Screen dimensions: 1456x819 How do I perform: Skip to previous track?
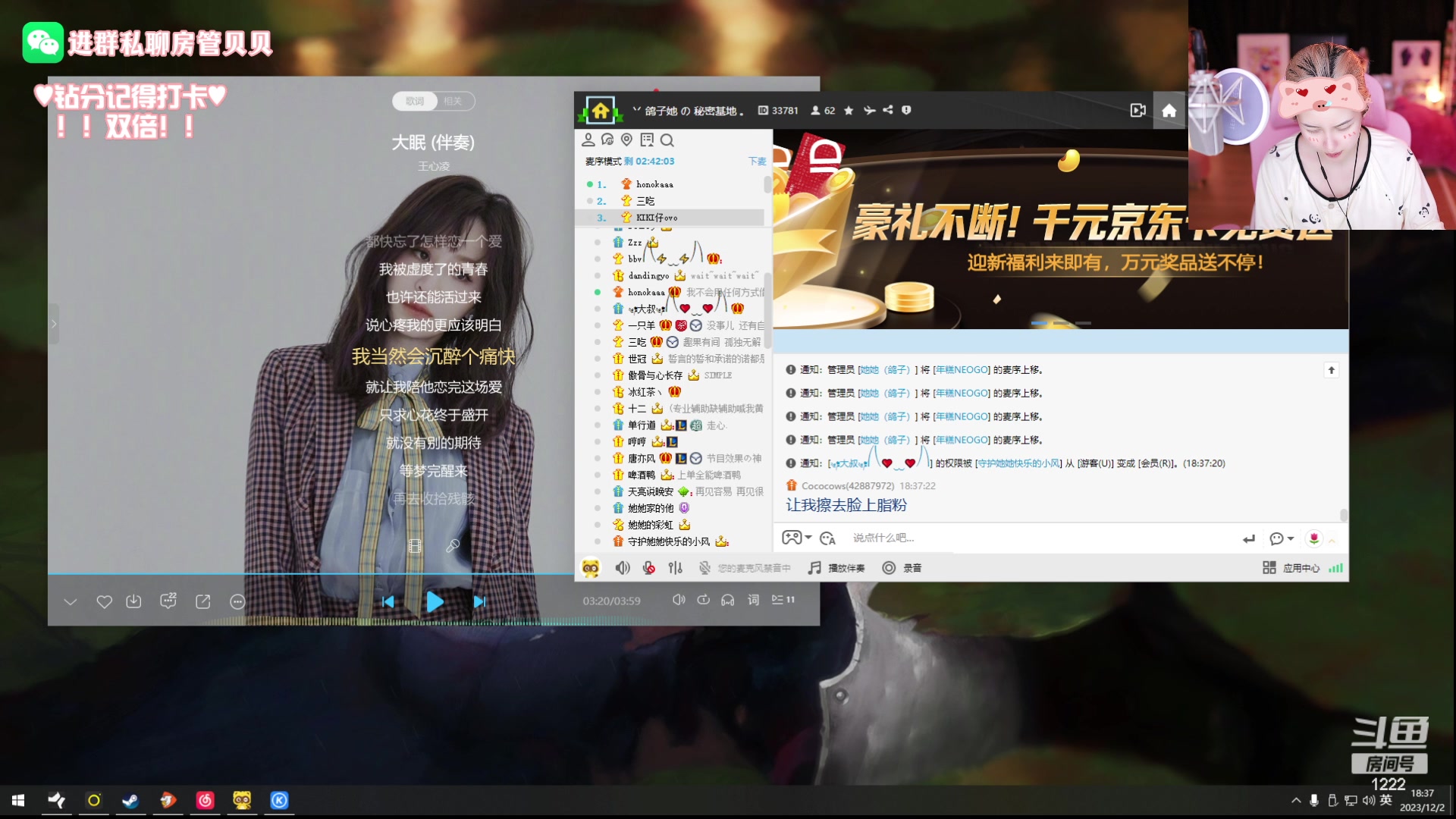pyautogui.click(x=388, y=601)
